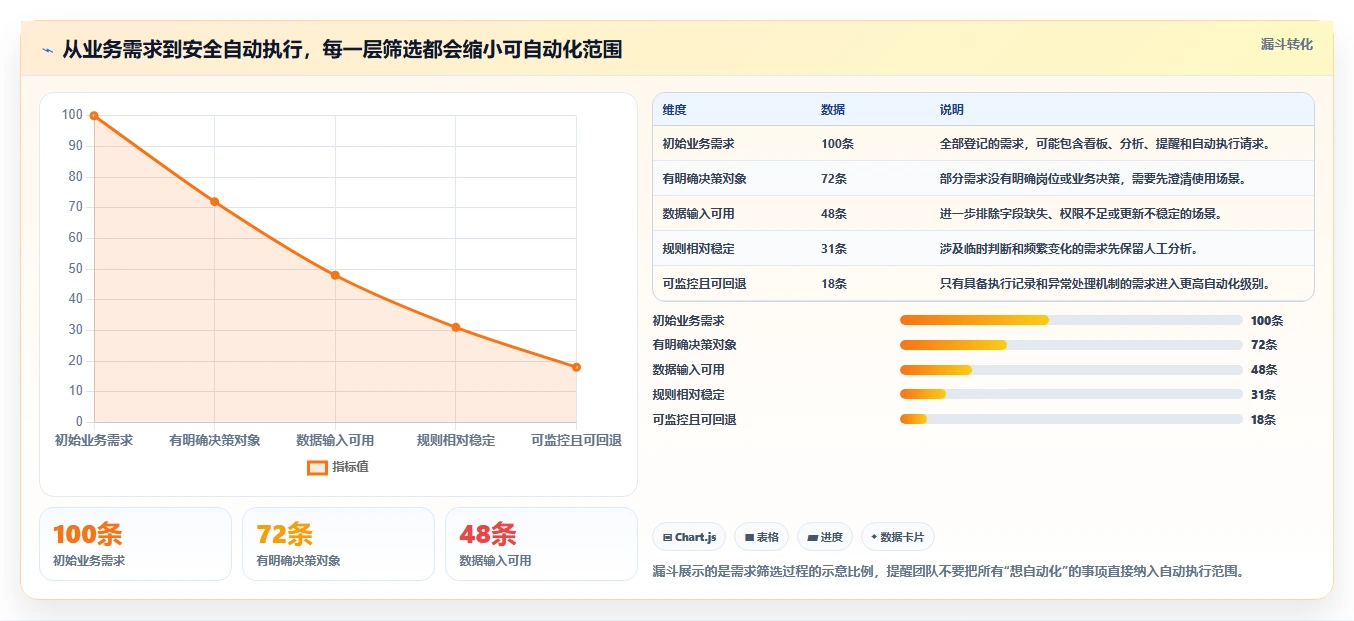
Task: Open the 100条 初始业务需求 stat card
Action: [x=135, y=544]
